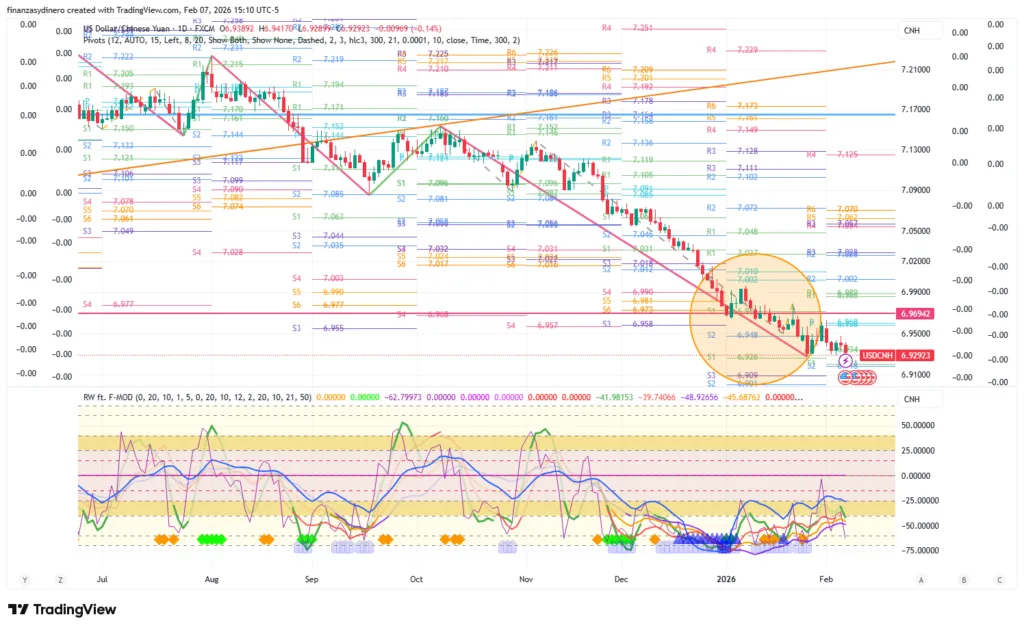Click the 7.21000 level on price scale
Screen dimensions: 1024x630
point(918,69)
